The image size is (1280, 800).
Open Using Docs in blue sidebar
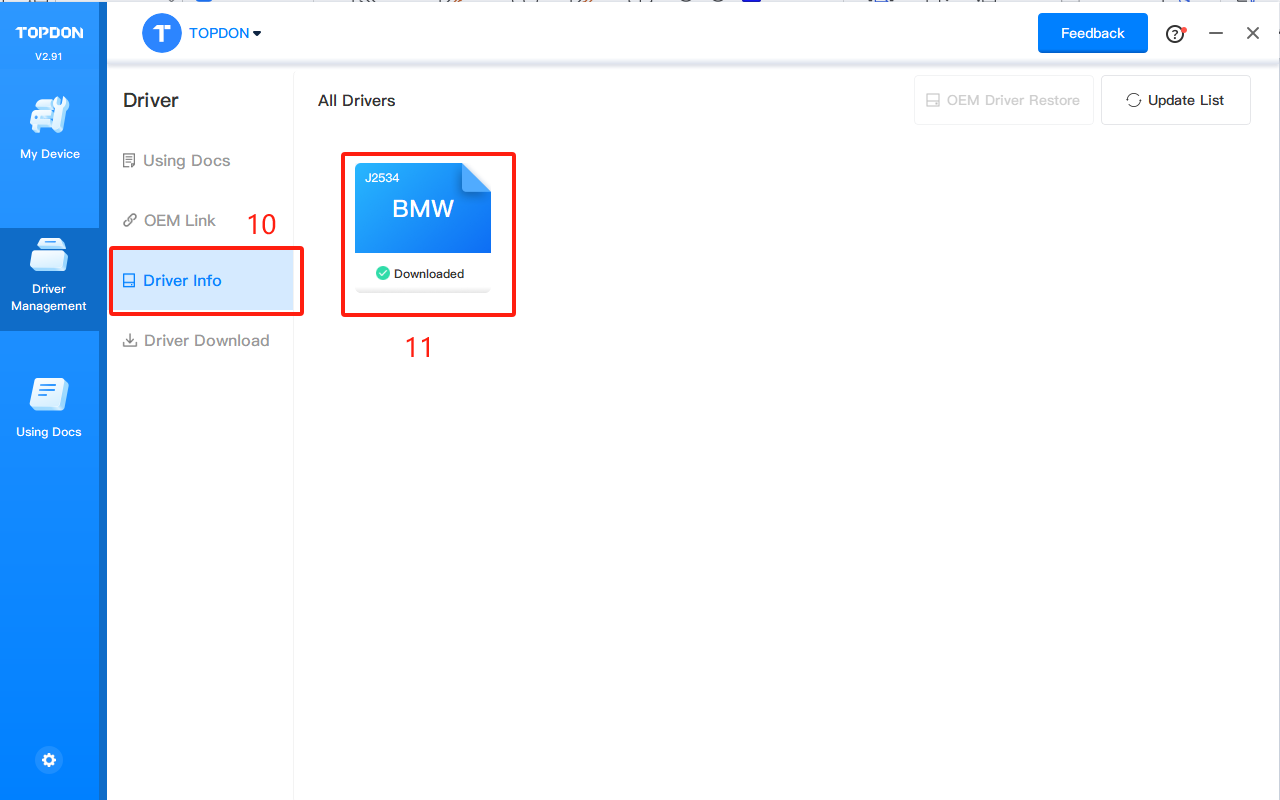click(x=49, y=407)
